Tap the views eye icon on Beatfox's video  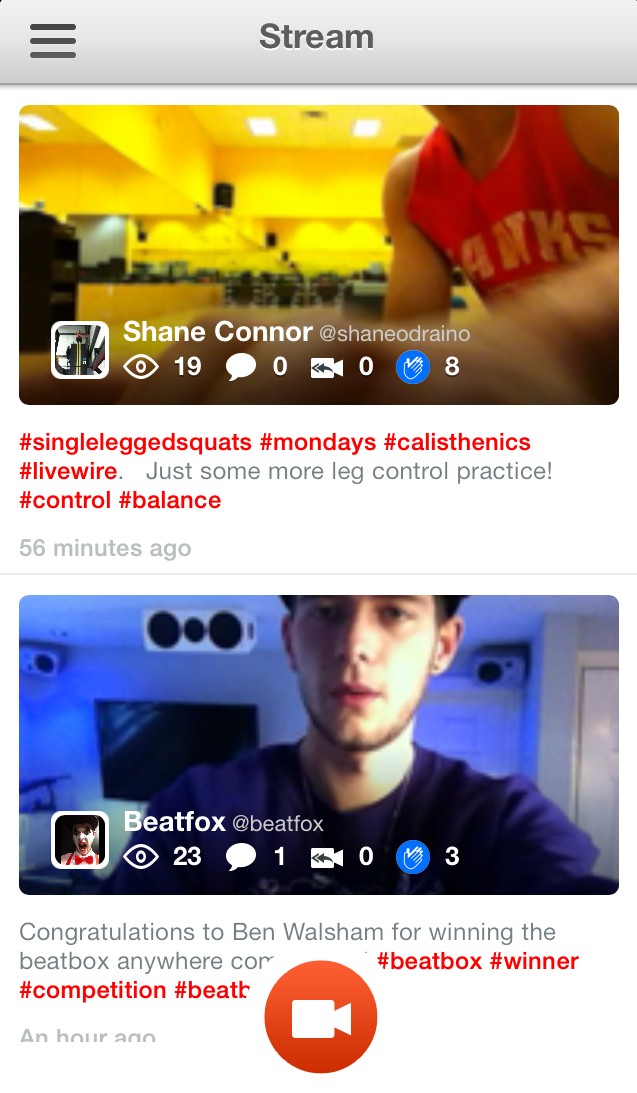click(x=141, y=857)
